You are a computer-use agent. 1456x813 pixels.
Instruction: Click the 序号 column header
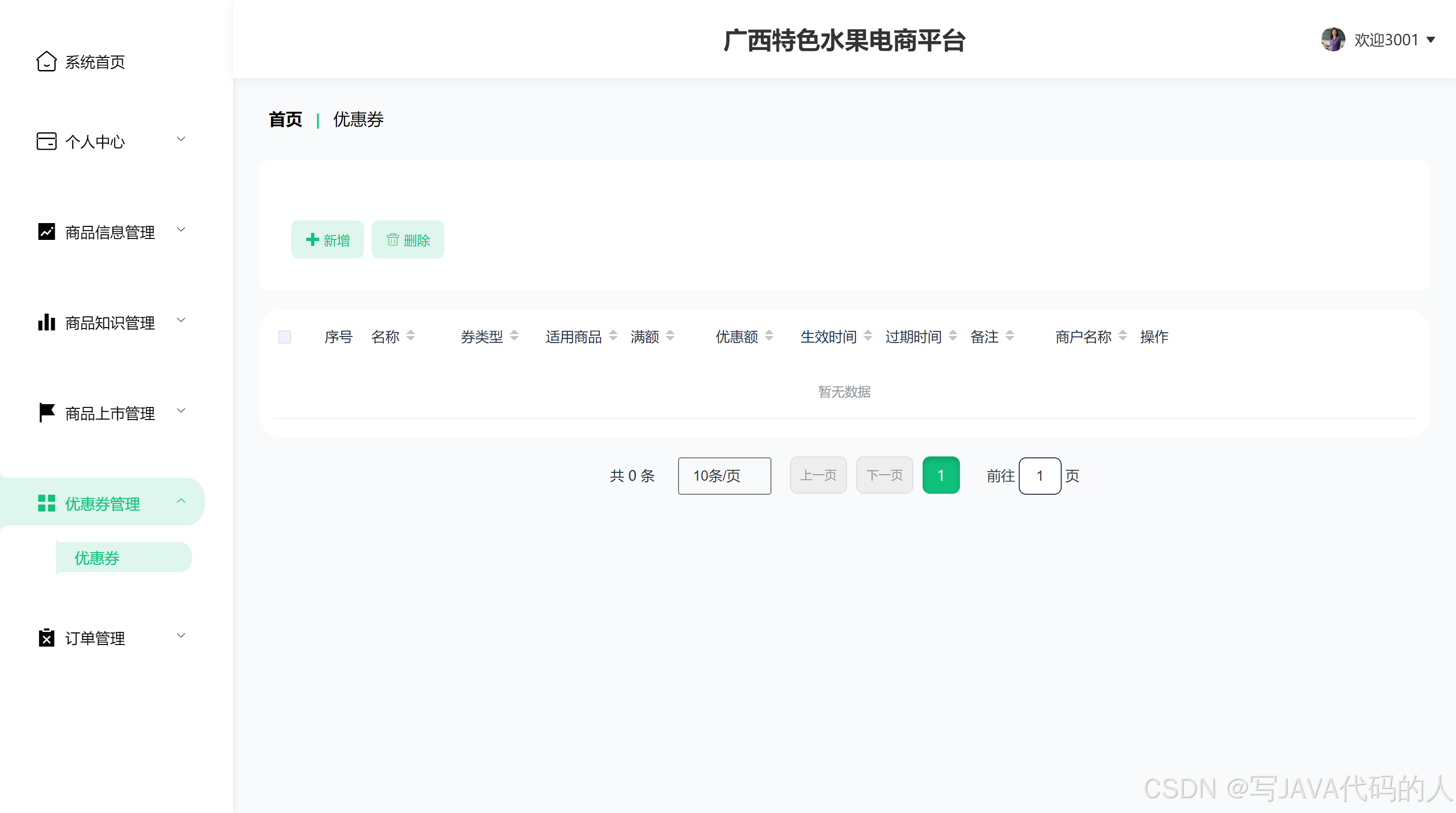[338, 337]
